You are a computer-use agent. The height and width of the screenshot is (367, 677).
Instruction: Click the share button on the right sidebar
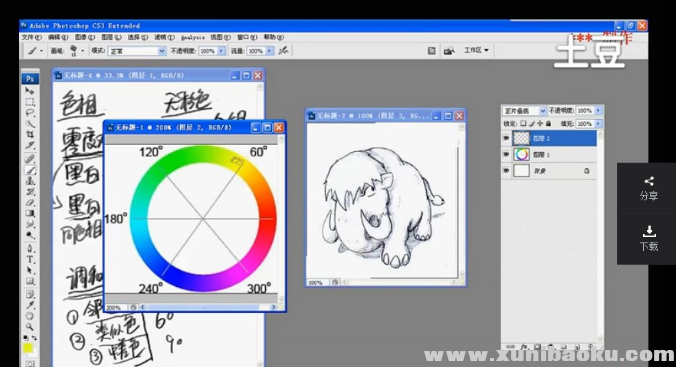click(649, 188)
